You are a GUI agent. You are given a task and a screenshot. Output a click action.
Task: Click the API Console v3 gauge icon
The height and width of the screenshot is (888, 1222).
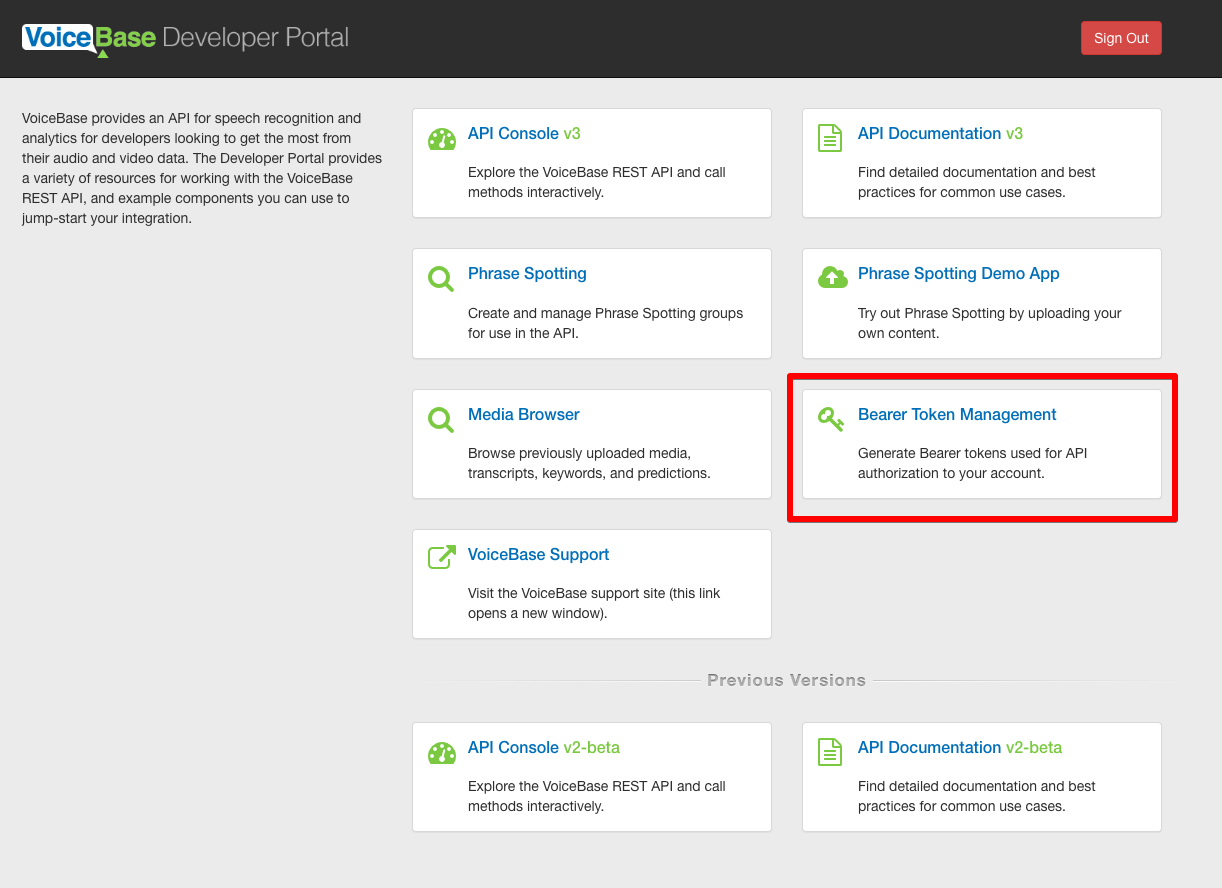pyautogui.click(x=441, y=139)
